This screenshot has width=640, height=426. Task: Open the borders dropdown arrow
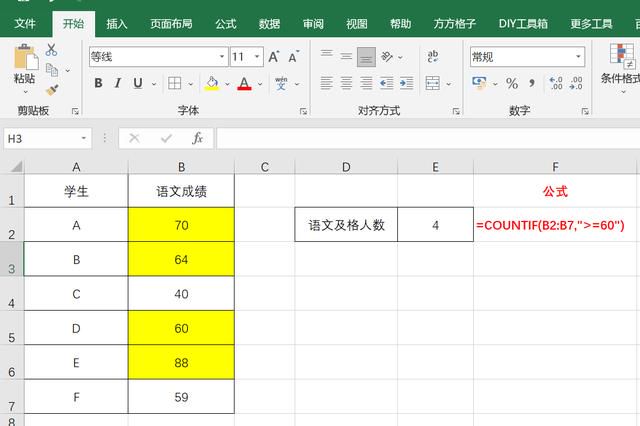click(x=191, y=84)
